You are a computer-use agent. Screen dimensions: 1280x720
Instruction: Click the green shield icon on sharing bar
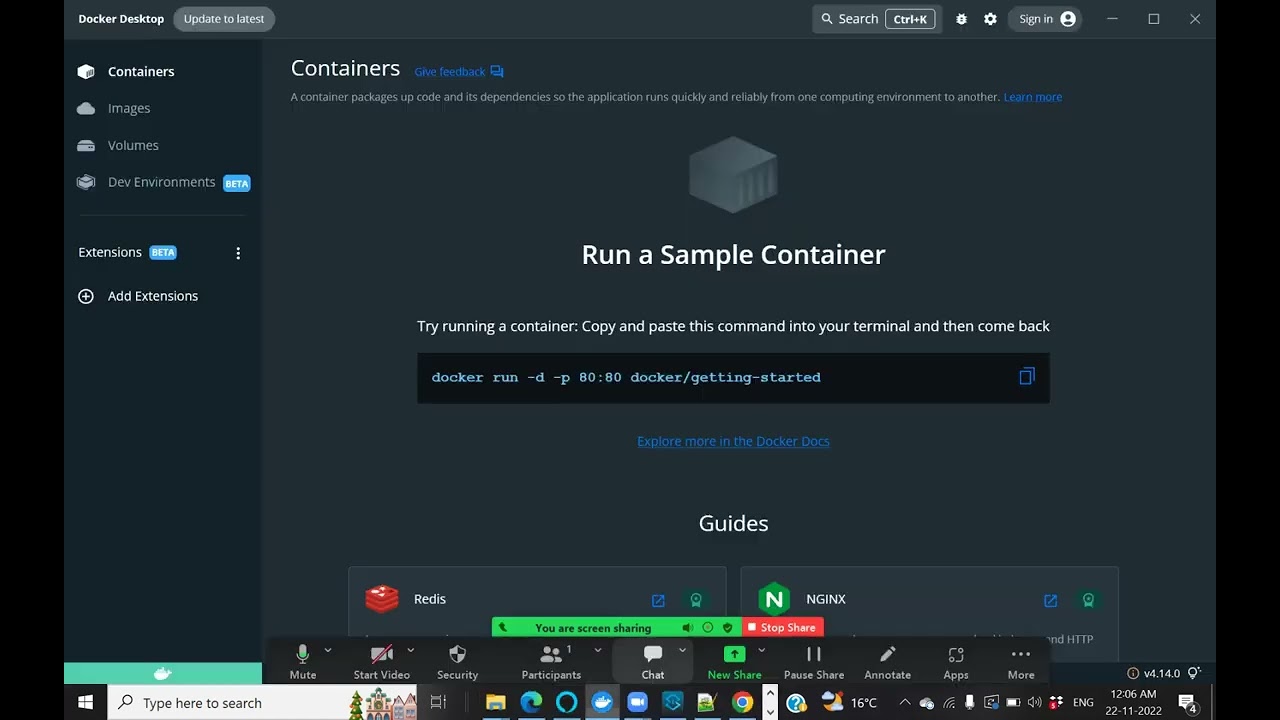coord(728,628)
